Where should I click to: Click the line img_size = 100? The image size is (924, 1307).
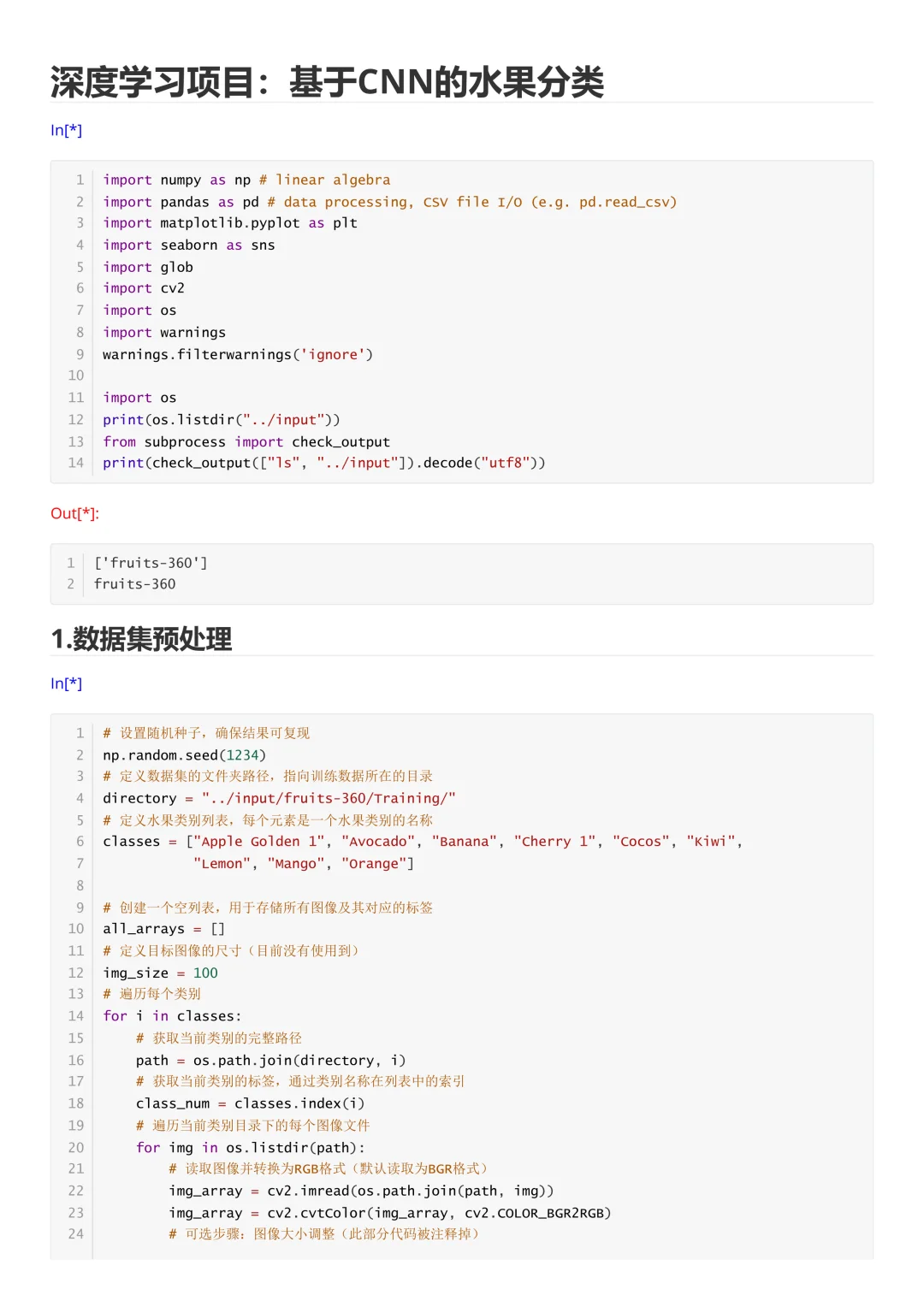point(160,973)
